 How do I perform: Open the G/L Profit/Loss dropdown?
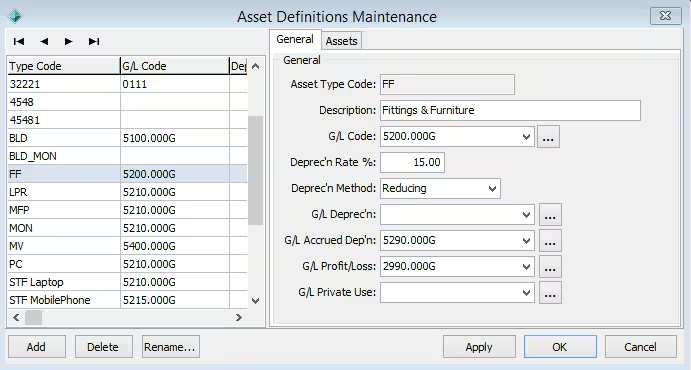point(526,266)
